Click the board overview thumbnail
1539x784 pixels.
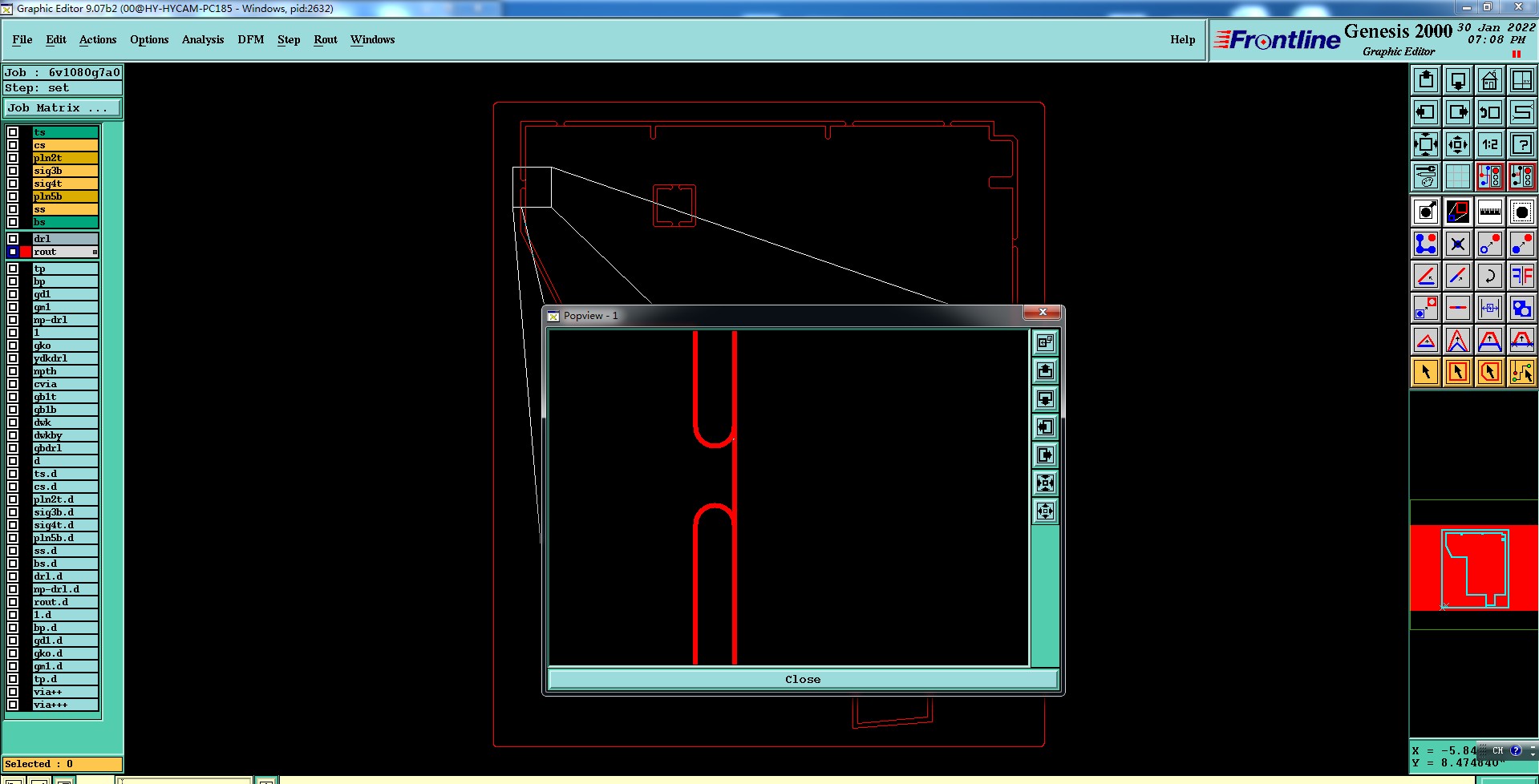pos(1474,568)
